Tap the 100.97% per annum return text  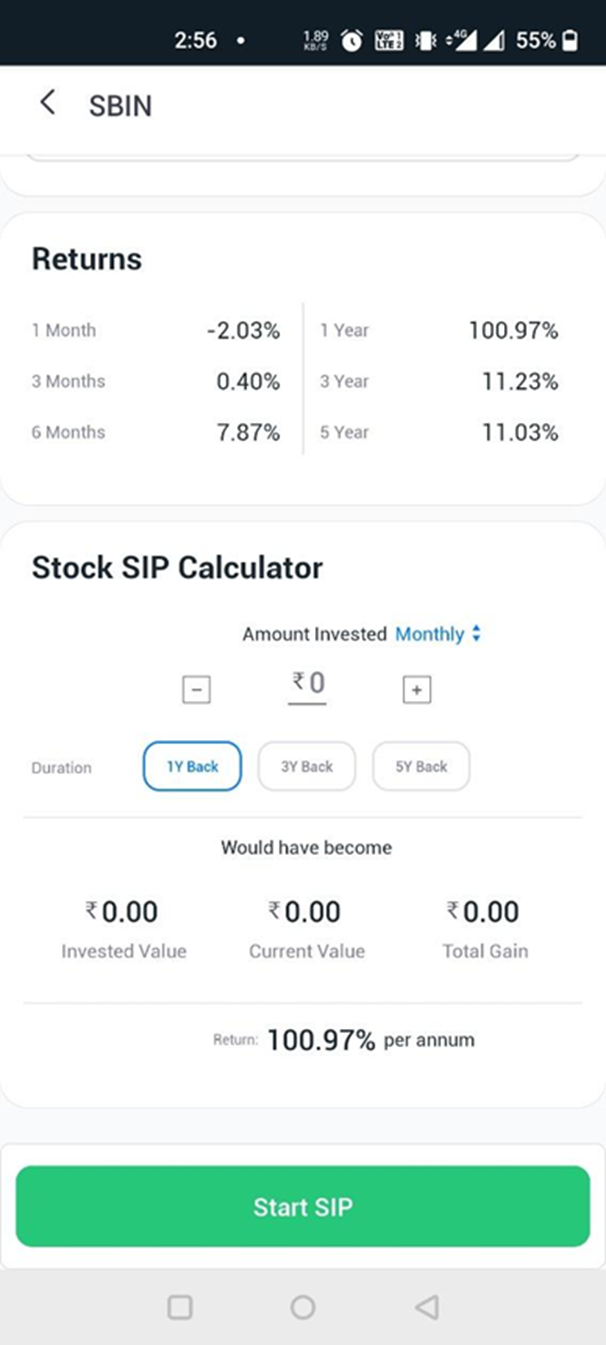click(371, 1040)
